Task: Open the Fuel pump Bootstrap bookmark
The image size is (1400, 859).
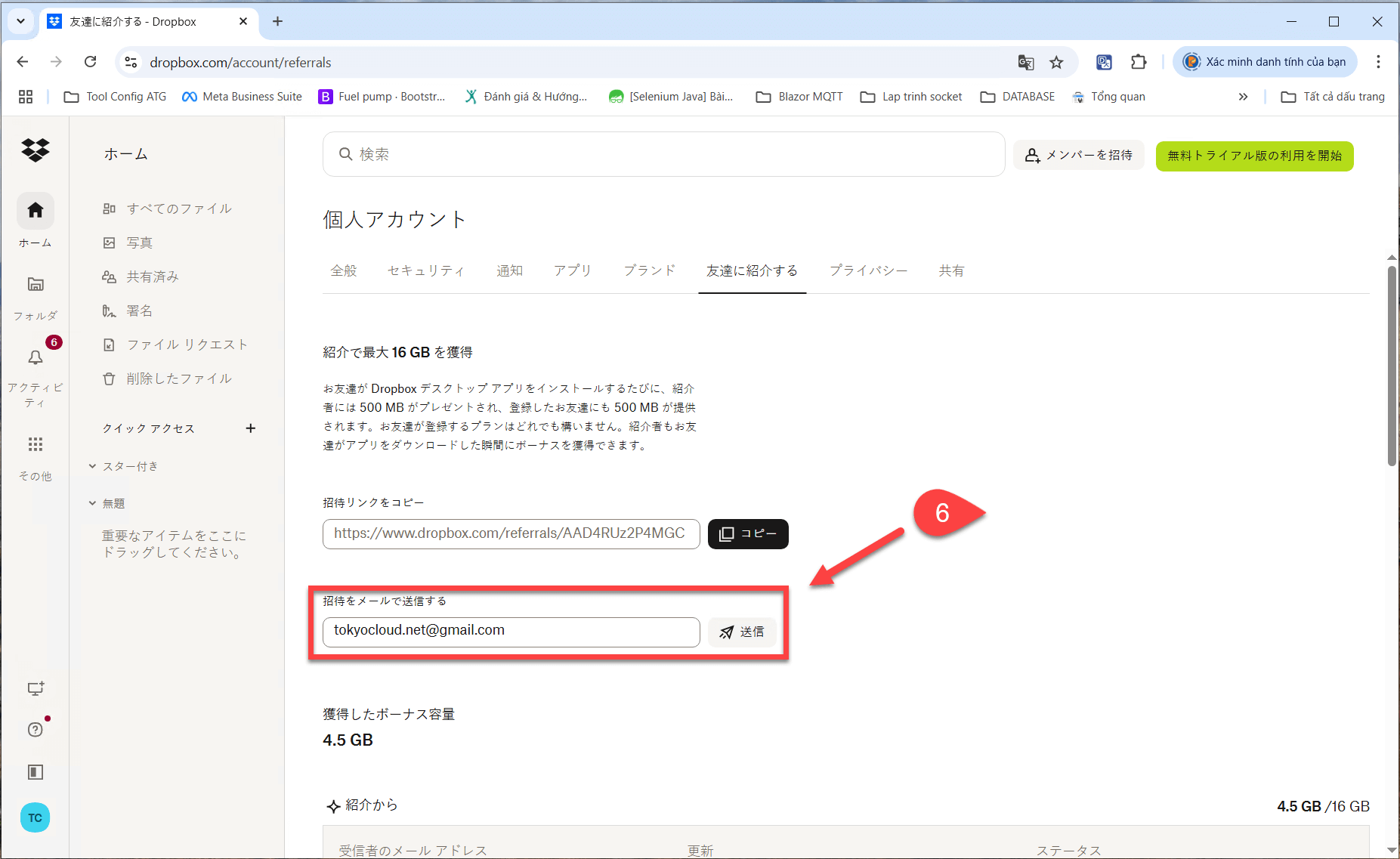Action: [382, 97]
